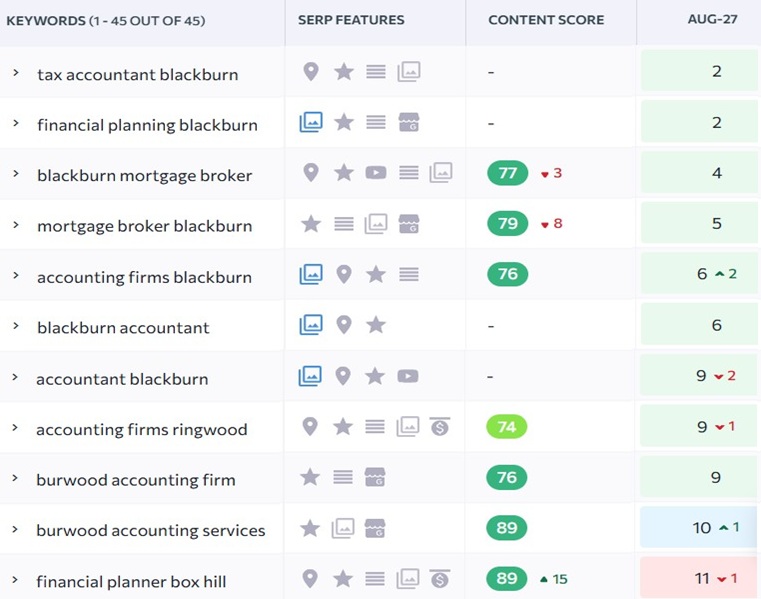Click the local store icon for mortgage broker blackburn
This screenshot has height=599, width=761.
(408, 224)
